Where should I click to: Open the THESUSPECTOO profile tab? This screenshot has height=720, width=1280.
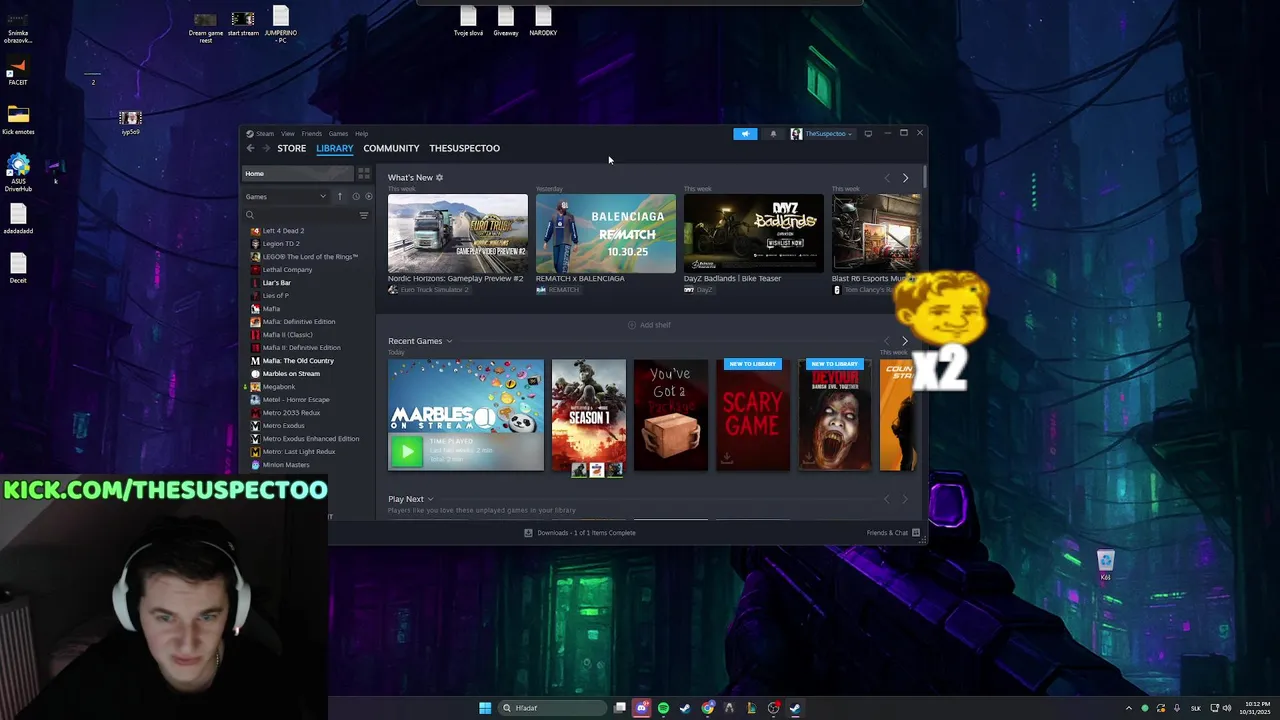tap(465, 148)
